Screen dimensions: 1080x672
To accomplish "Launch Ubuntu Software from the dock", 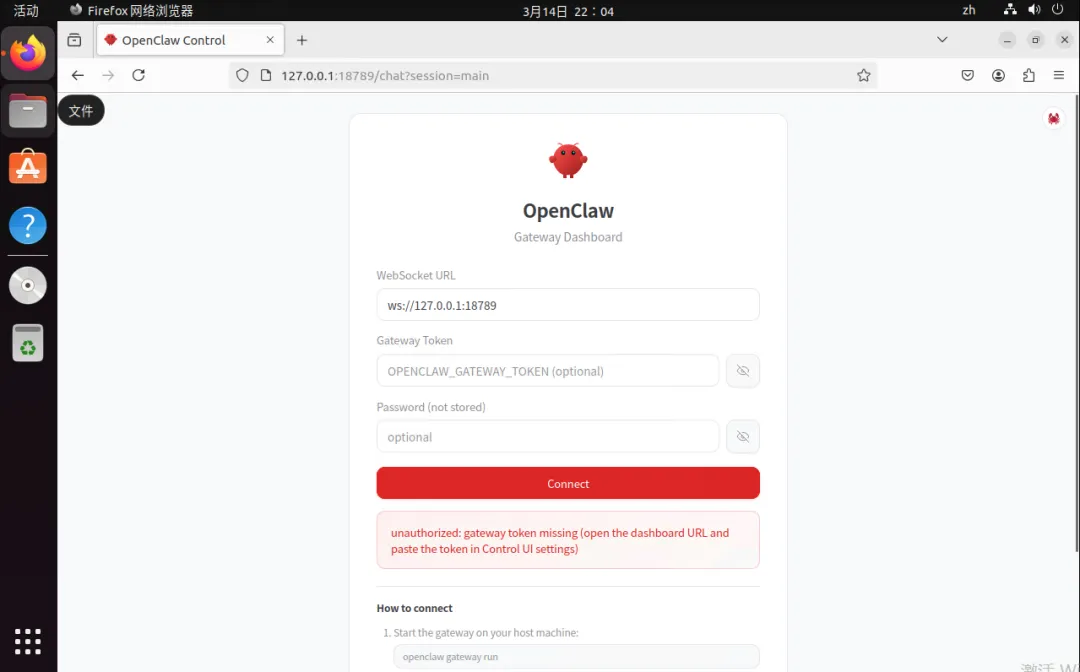I will (x=28, y=167).
